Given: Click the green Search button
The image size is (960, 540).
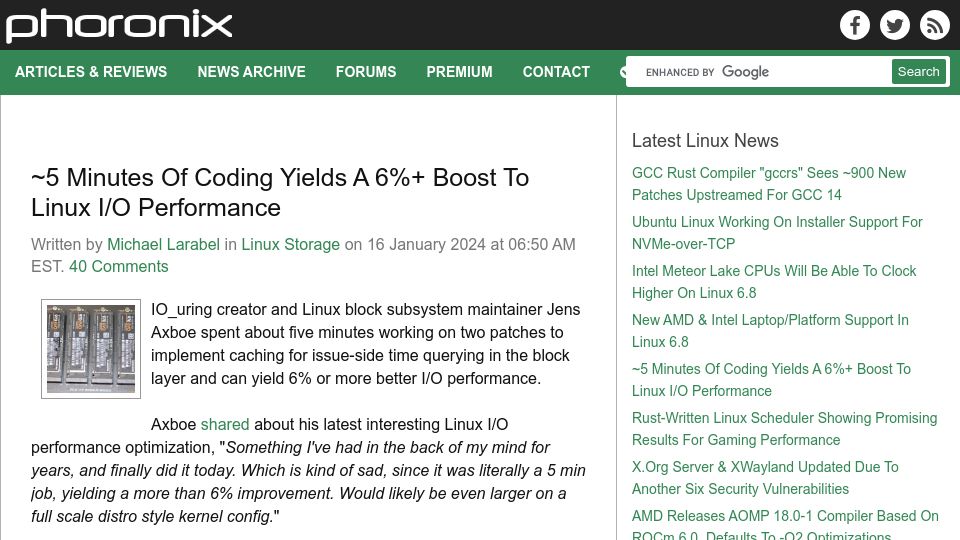Looking at the screenshot, I should pos(918,72).
